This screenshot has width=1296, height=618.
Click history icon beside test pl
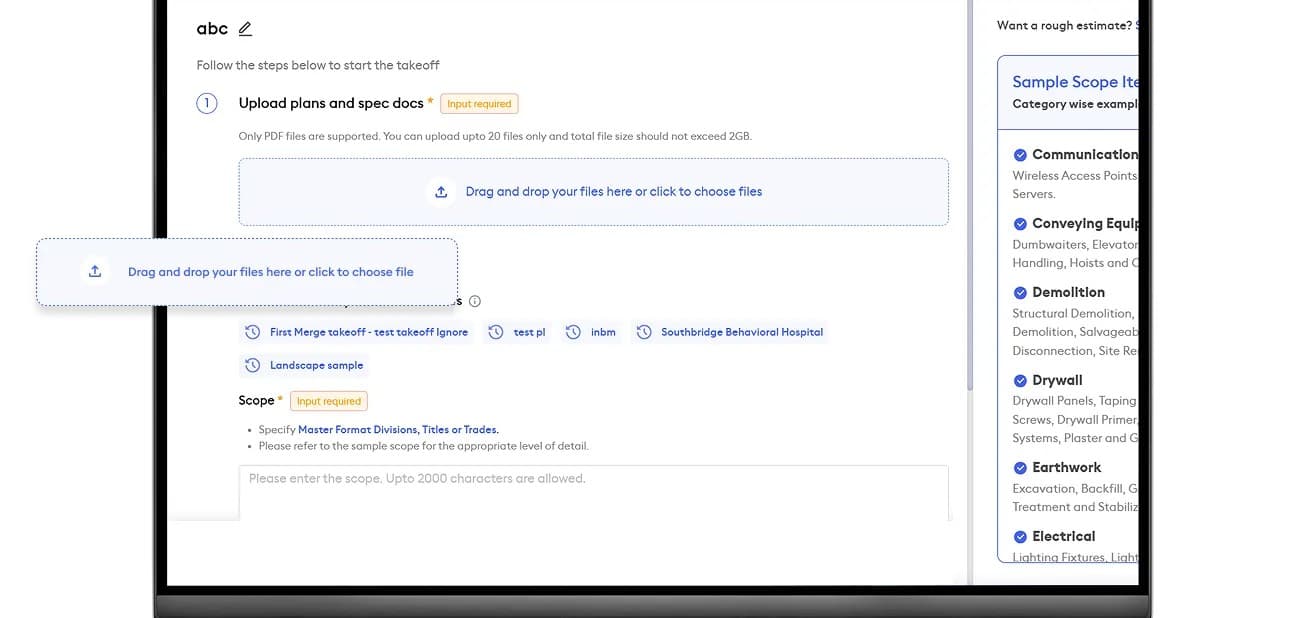[x=496, y=332]
